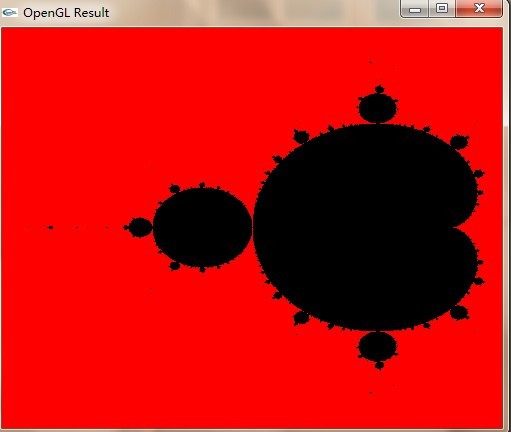This screenshot has width=511, height=432.
Task: Click the round black bulb above the cardioid
Action: [378, 108]
